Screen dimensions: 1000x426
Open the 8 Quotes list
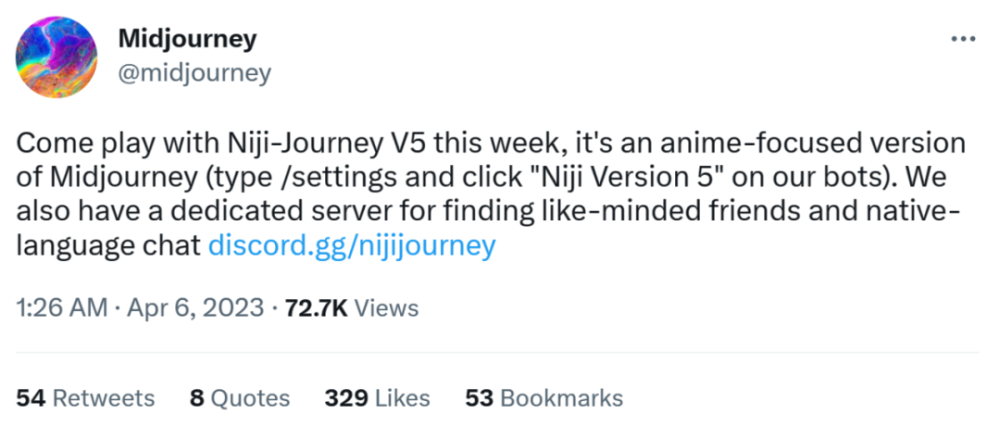click(x=240, y=398)
